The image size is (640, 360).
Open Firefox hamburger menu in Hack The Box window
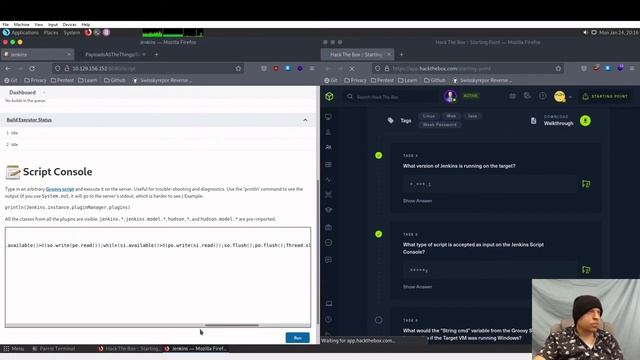tap(632, 69)
